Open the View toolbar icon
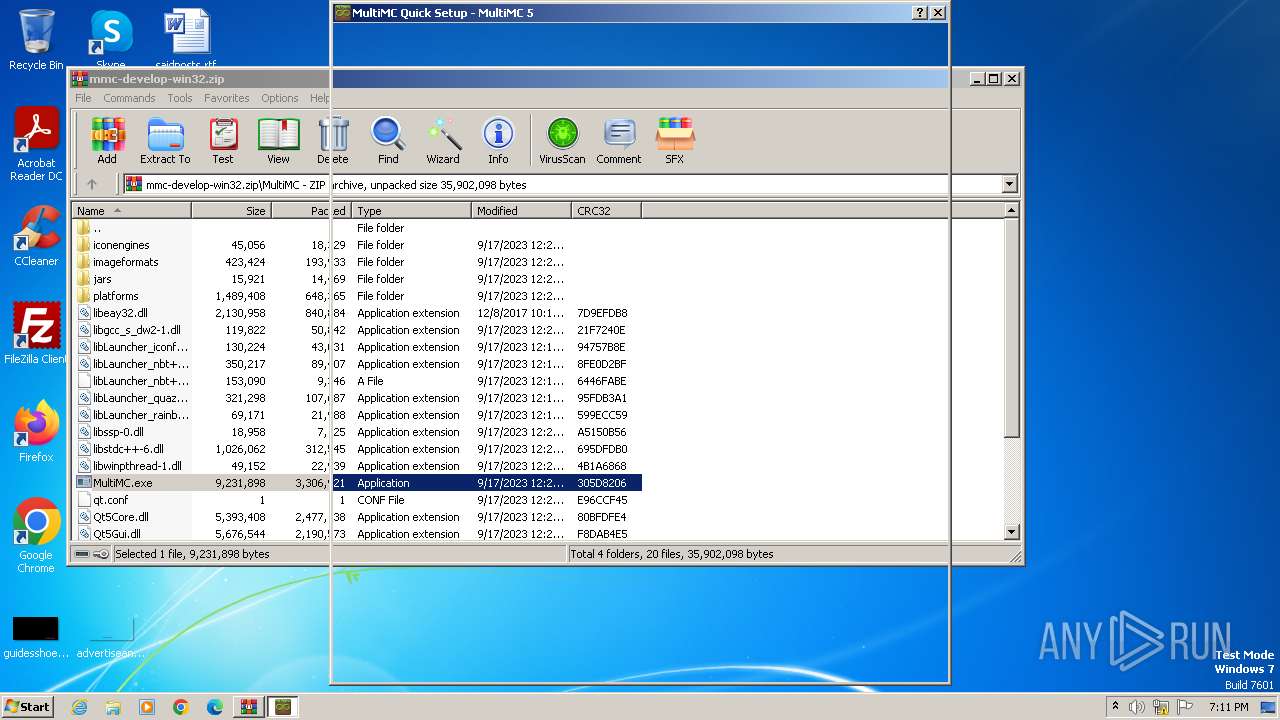1280x720 pixels. click(x=278, y=140)
